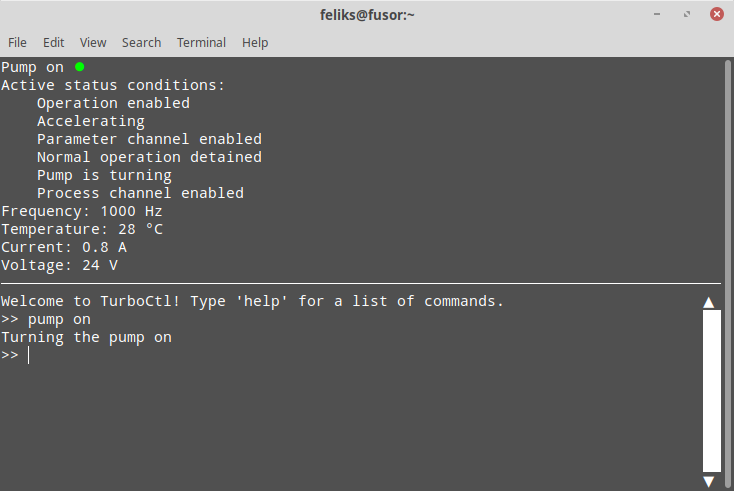Click the window title 'feliks@fusor:~'
The image size is (734, 491).
click(x=367, y=15)
